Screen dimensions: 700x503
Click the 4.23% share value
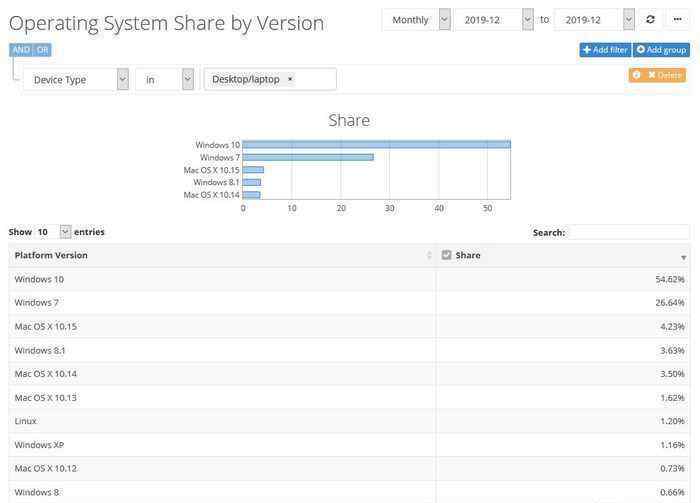click(x=672, y=327)
